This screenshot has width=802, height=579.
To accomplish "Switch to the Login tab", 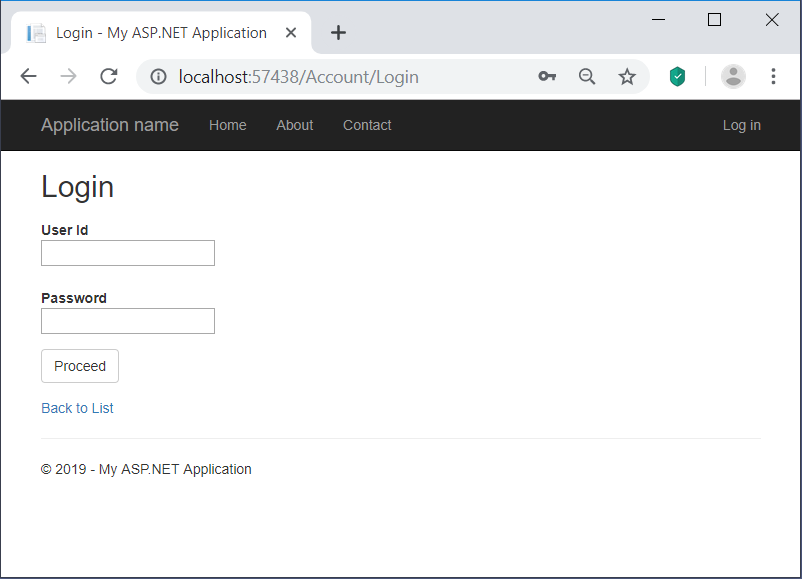I will click(150, 32).
